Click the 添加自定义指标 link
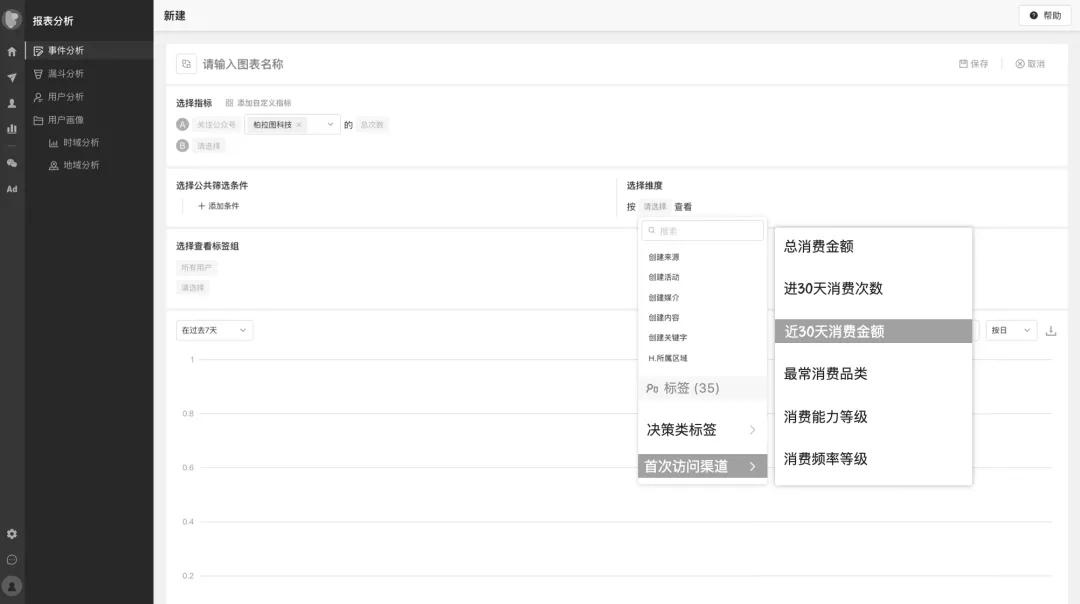The height and width of the screenshot is (604, 1080). (x=262, y=102)
